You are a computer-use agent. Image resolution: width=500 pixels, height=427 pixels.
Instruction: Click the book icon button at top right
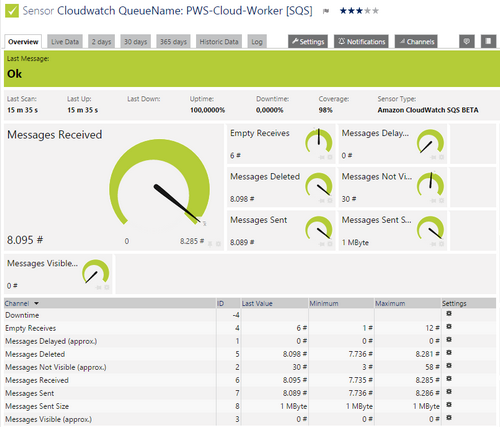tap(488, 41)
